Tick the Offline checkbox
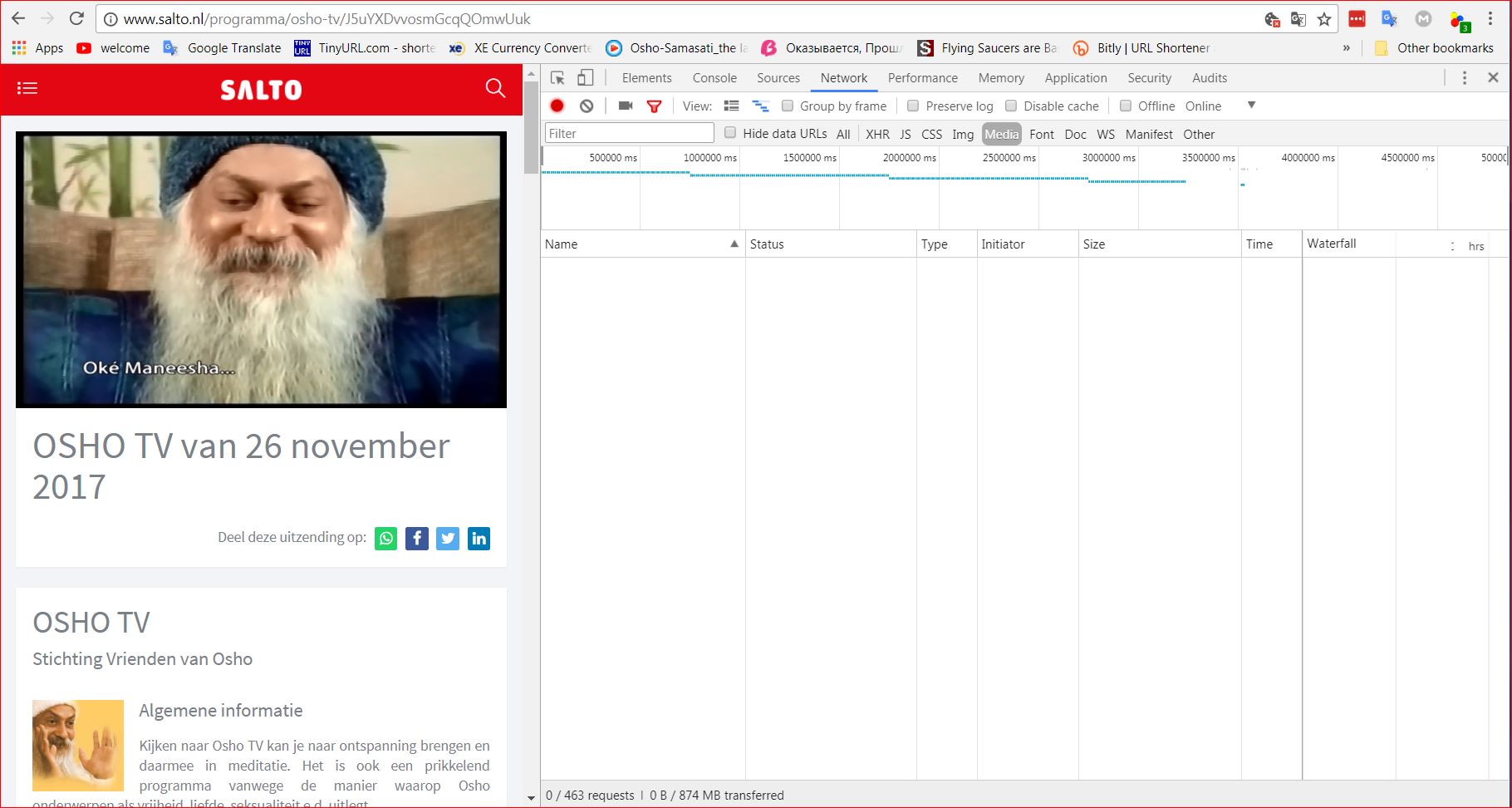 point(1126,106)
